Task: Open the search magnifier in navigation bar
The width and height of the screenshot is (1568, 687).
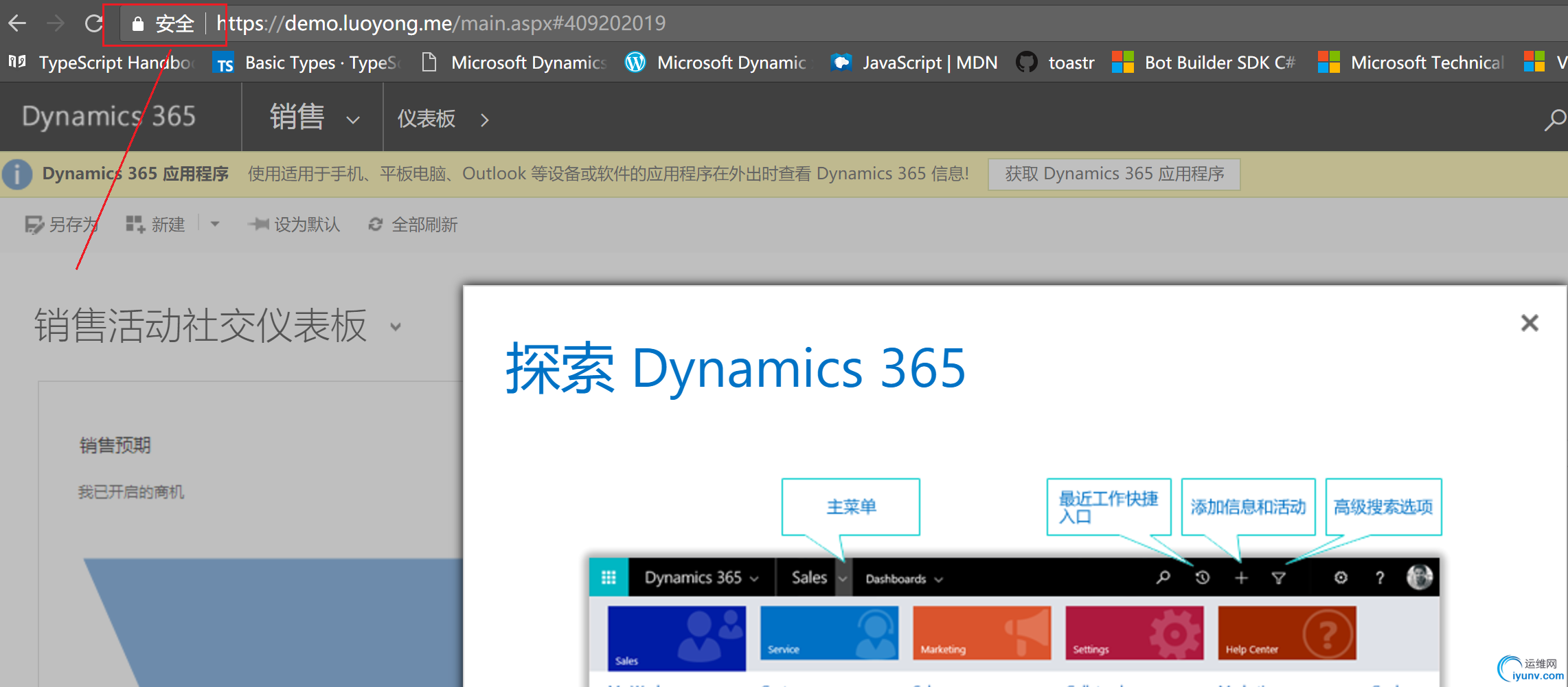Action: [1554, 120]
